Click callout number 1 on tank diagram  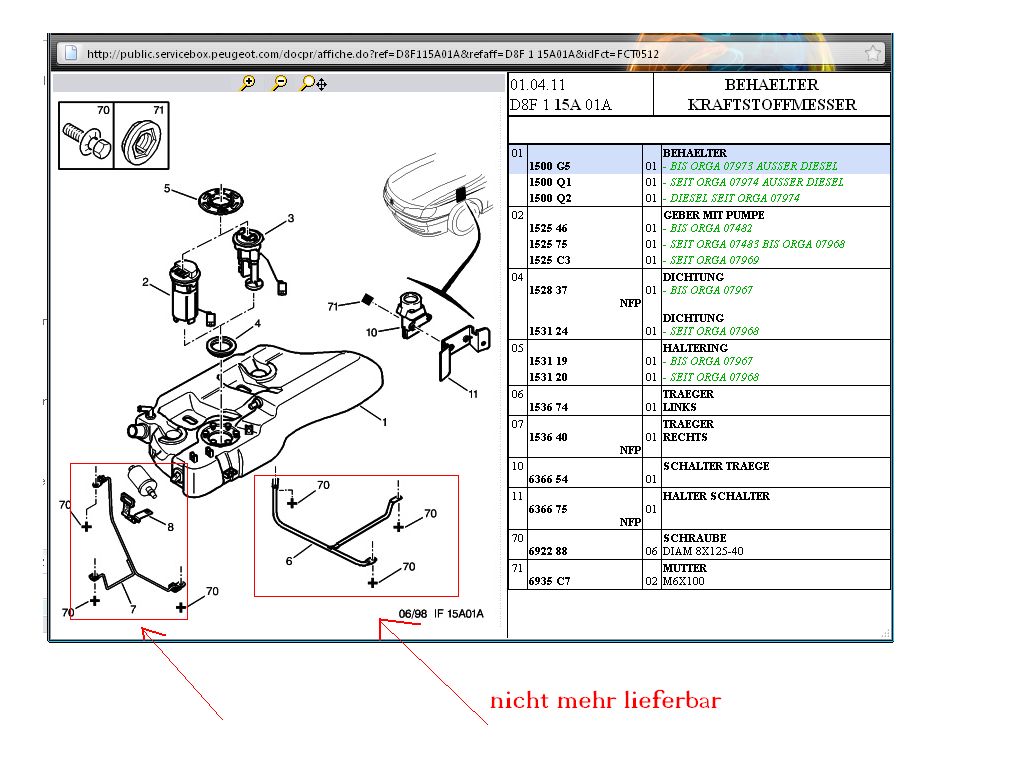384,422
